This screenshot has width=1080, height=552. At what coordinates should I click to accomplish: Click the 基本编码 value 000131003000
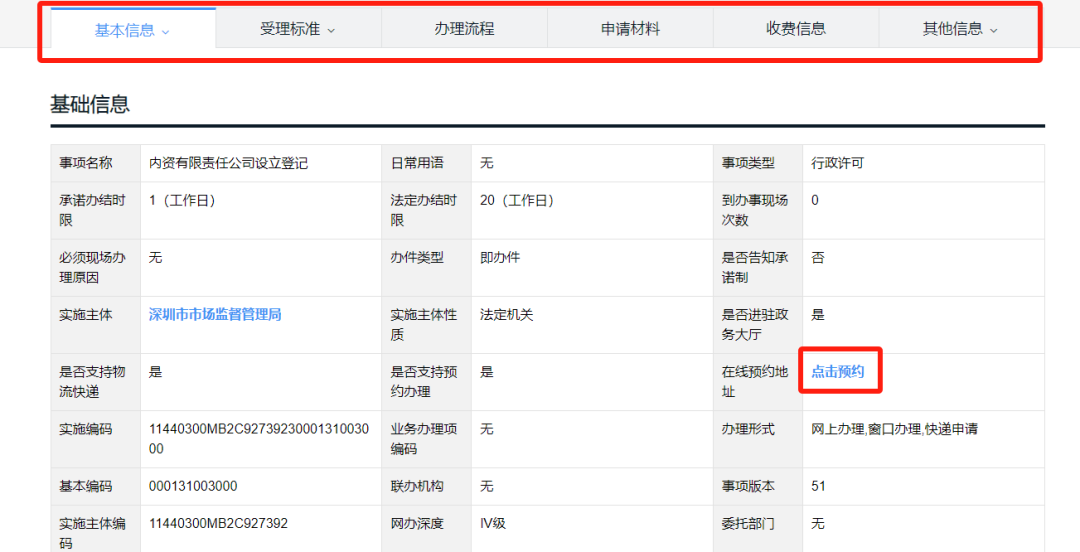(194, 486)
